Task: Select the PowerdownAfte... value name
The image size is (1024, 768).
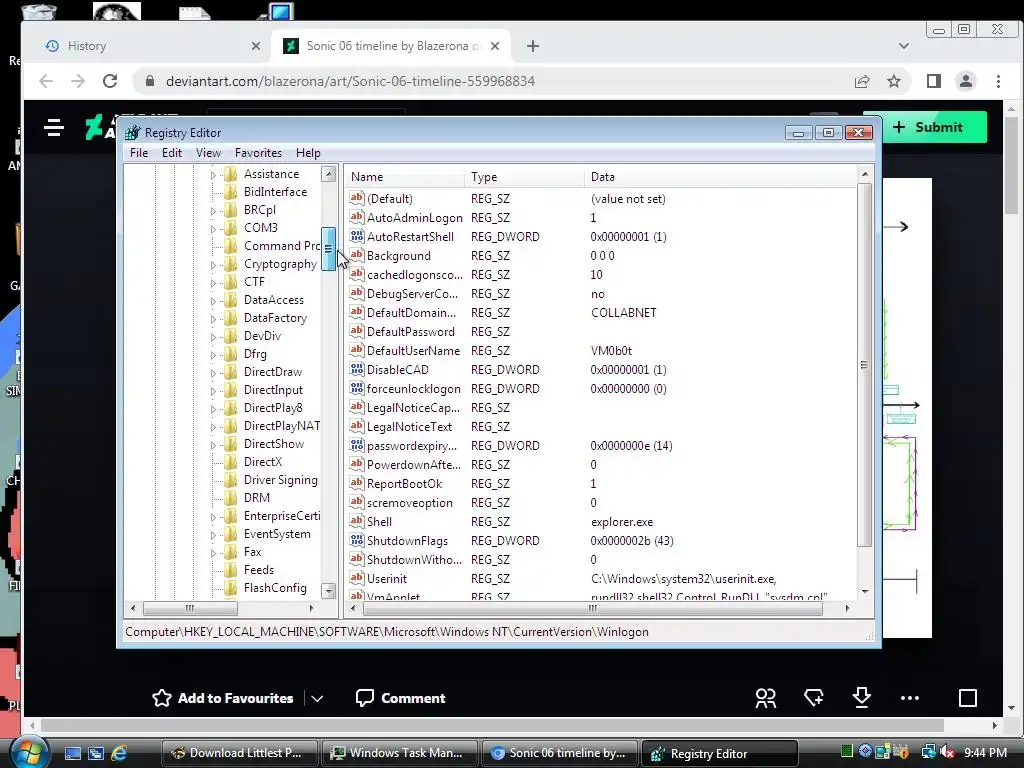Action: 413,465
